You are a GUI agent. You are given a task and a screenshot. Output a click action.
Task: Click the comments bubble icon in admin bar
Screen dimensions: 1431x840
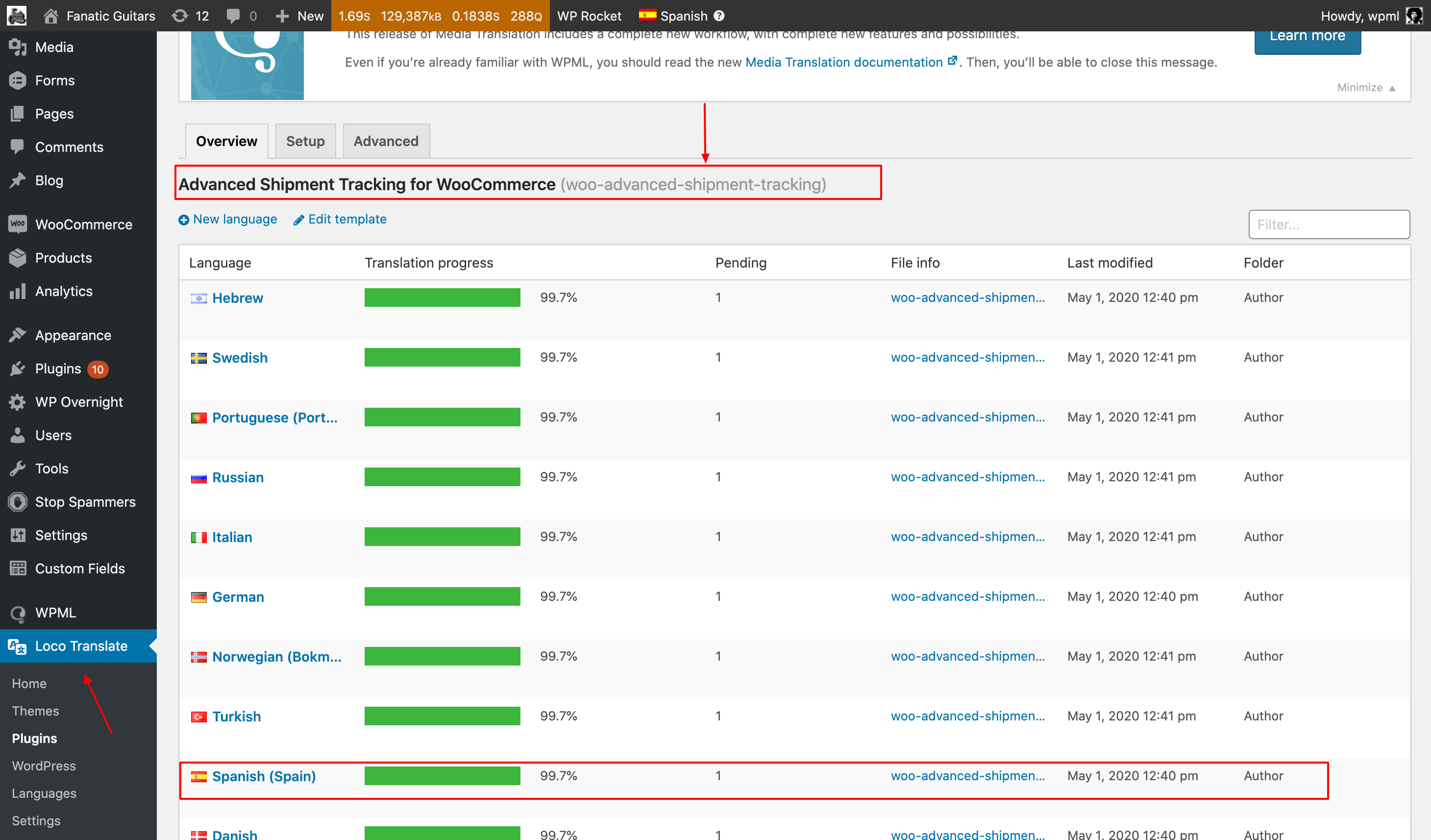(233, 16)
